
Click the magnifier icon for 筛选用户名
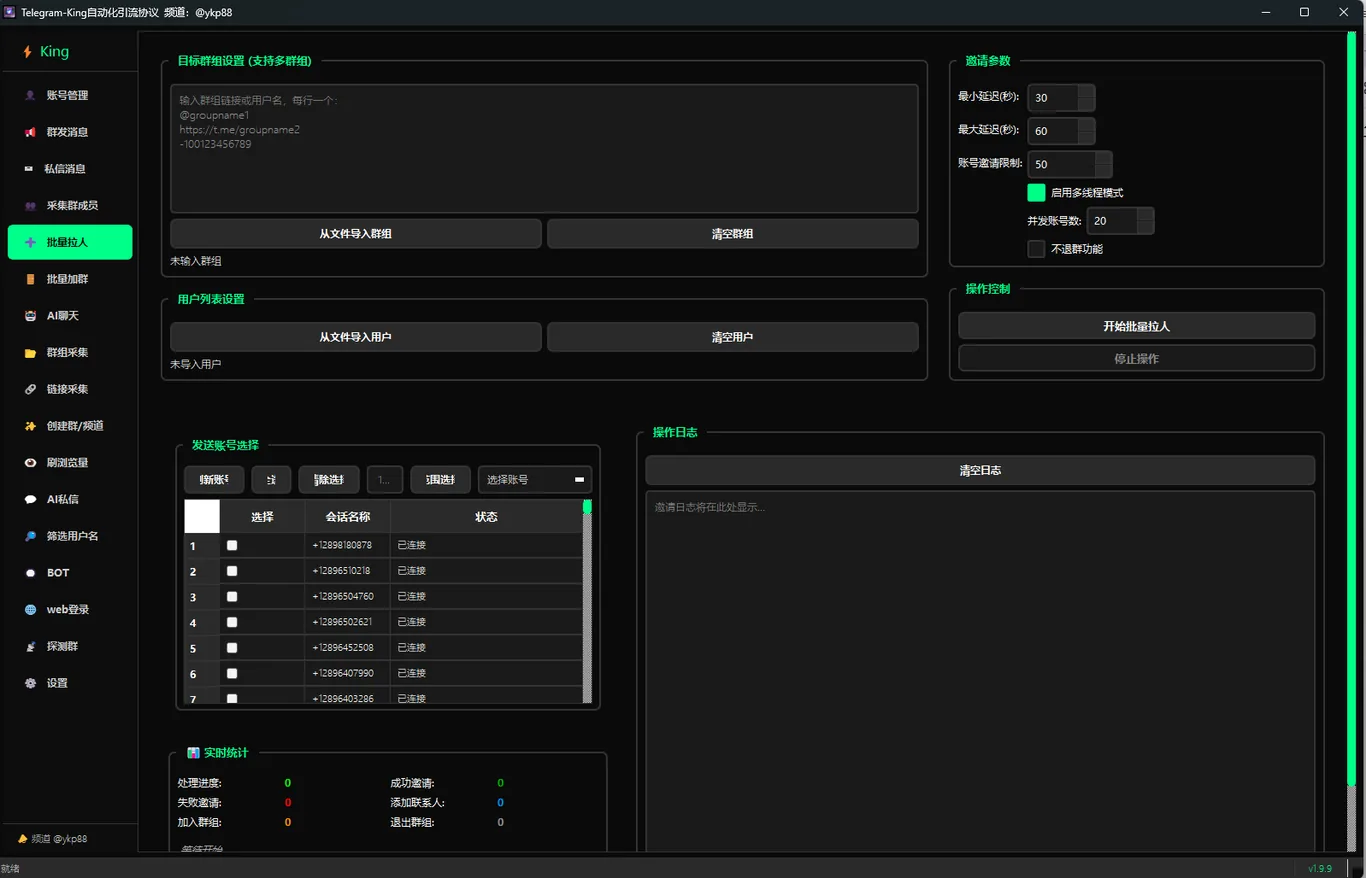pos(30,536)
